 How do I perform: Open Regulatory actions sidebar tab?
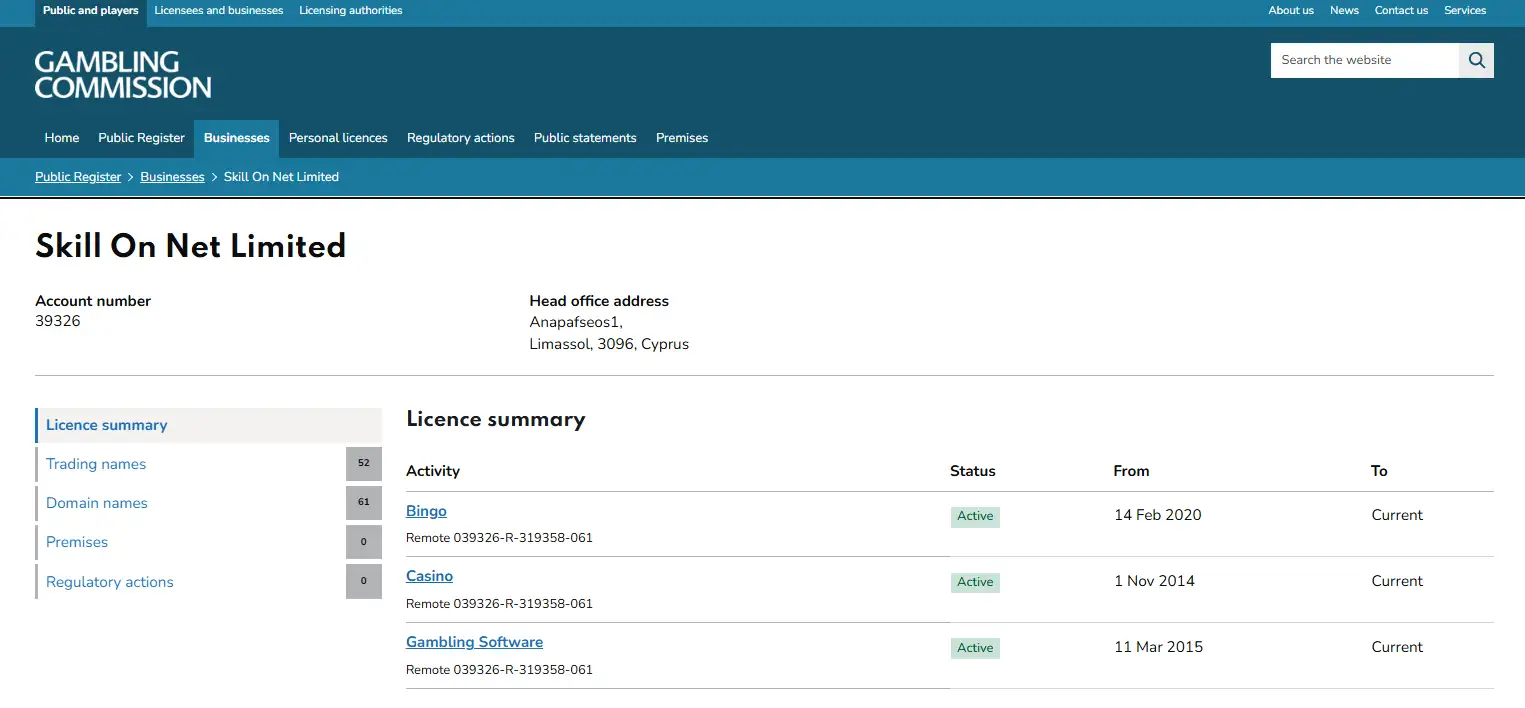click(209, 582)
